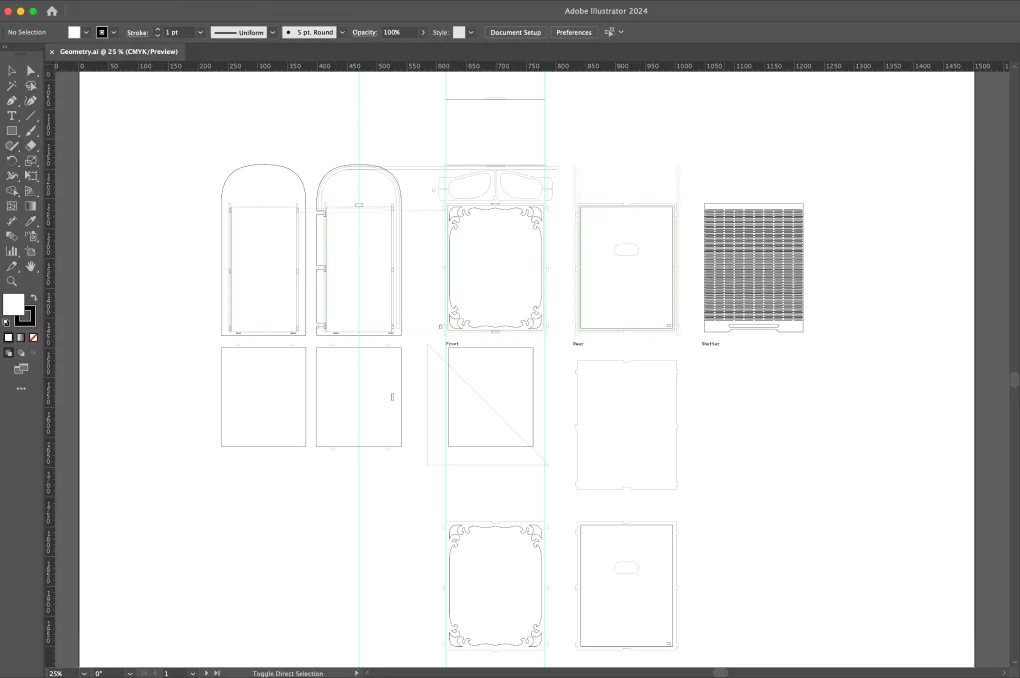Open 5 pt. Round brush dropdown

pyautogui.click(x=342, y=32)
